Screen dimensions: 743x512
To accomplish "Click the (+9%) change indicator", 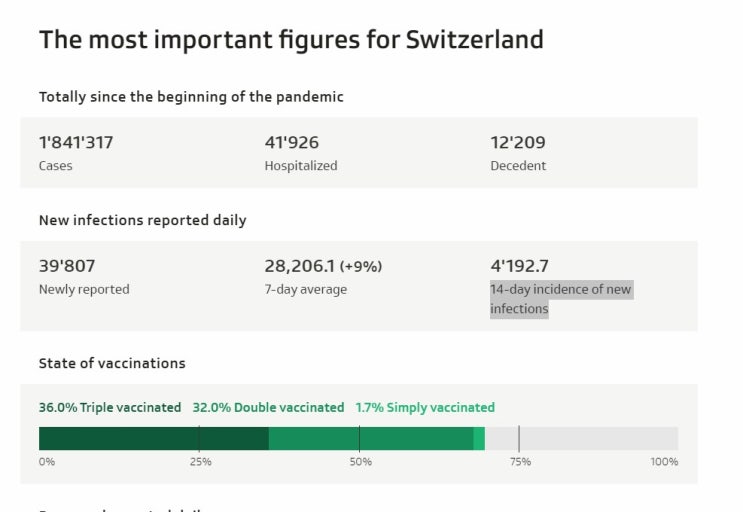I will (361, 266).
